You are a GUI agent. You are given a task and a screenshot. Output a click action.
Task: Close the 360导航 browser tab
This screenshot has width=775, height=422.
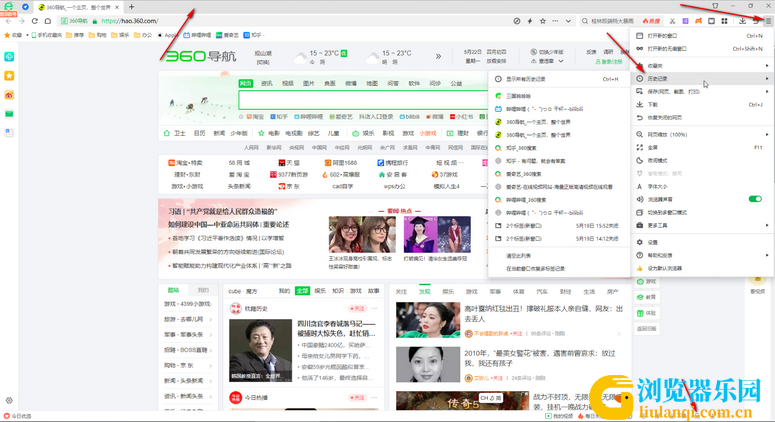point(117,7)
